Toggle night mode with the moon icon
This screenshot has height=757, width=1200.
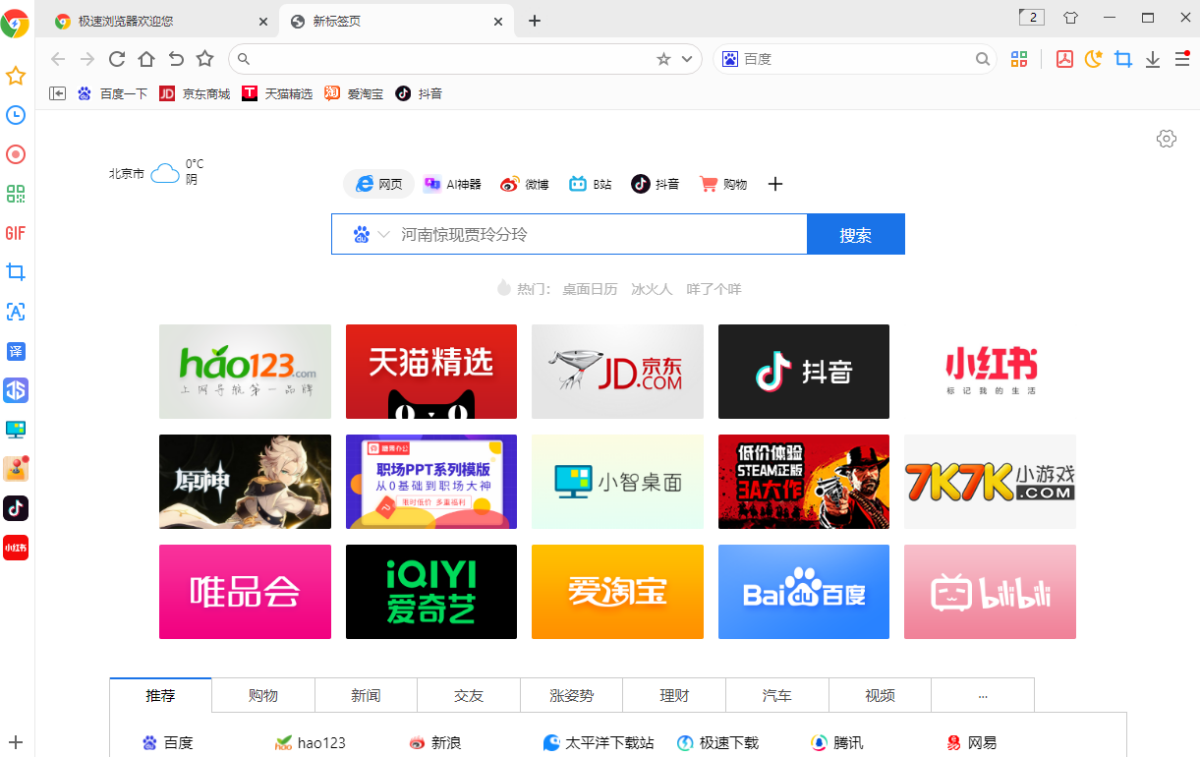point(1093,59)
